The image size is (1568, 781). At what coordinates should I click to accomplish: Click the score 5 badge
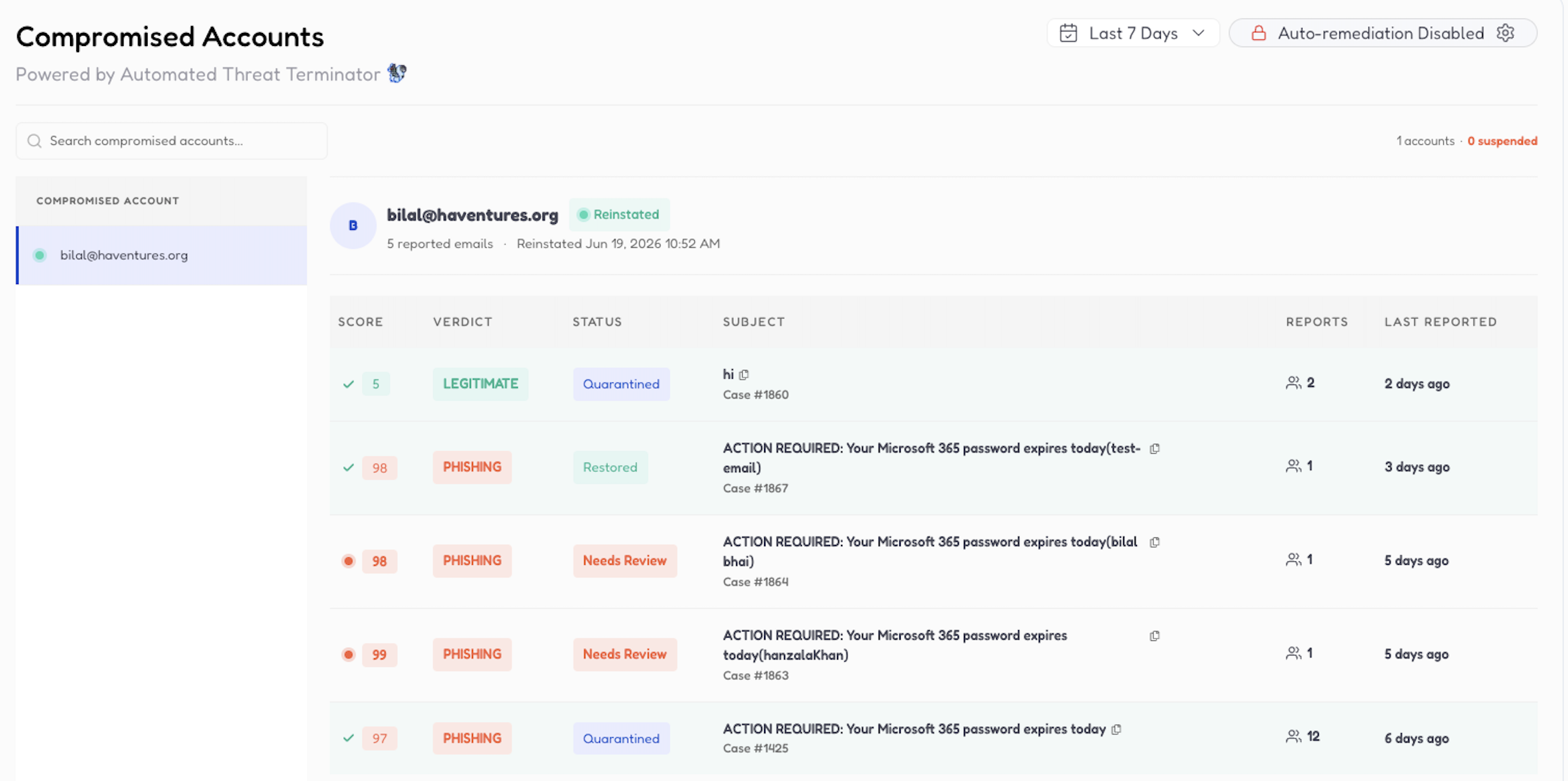point(376,384)
